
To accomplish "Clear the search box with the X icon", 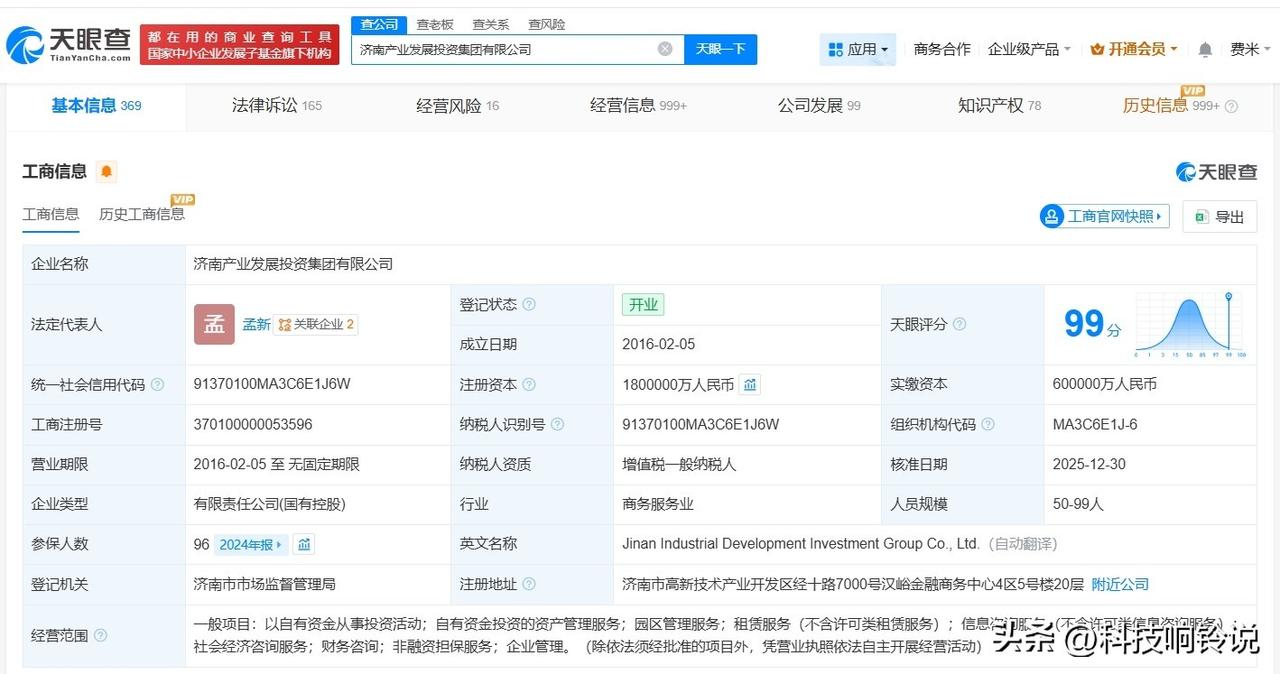I will click(x=665, y=49).
